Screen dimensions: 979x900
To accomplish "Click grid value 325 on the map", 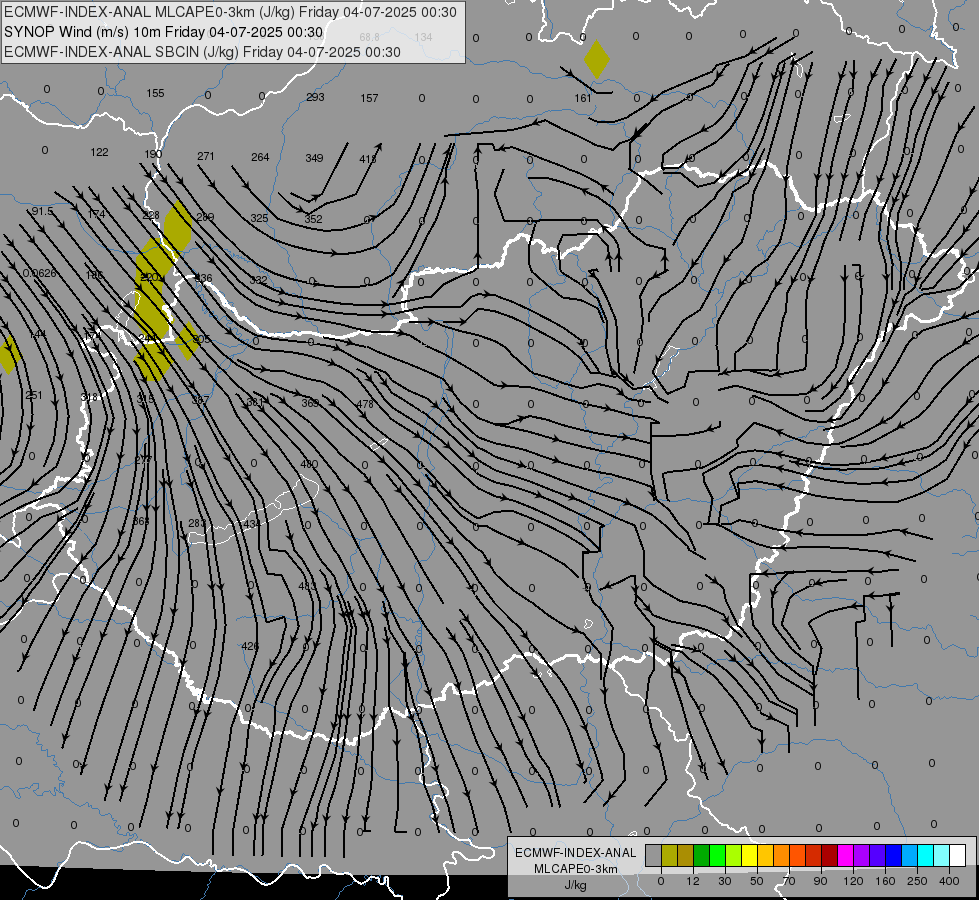I will tap(259, 218).
